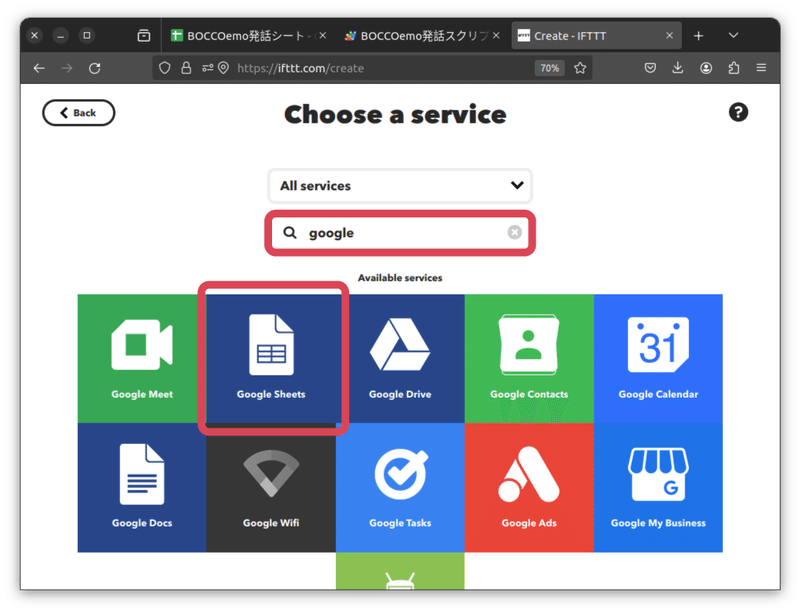List all open tabs dropdown
Viewport: 800px width, 612px height.
(733, 36)
